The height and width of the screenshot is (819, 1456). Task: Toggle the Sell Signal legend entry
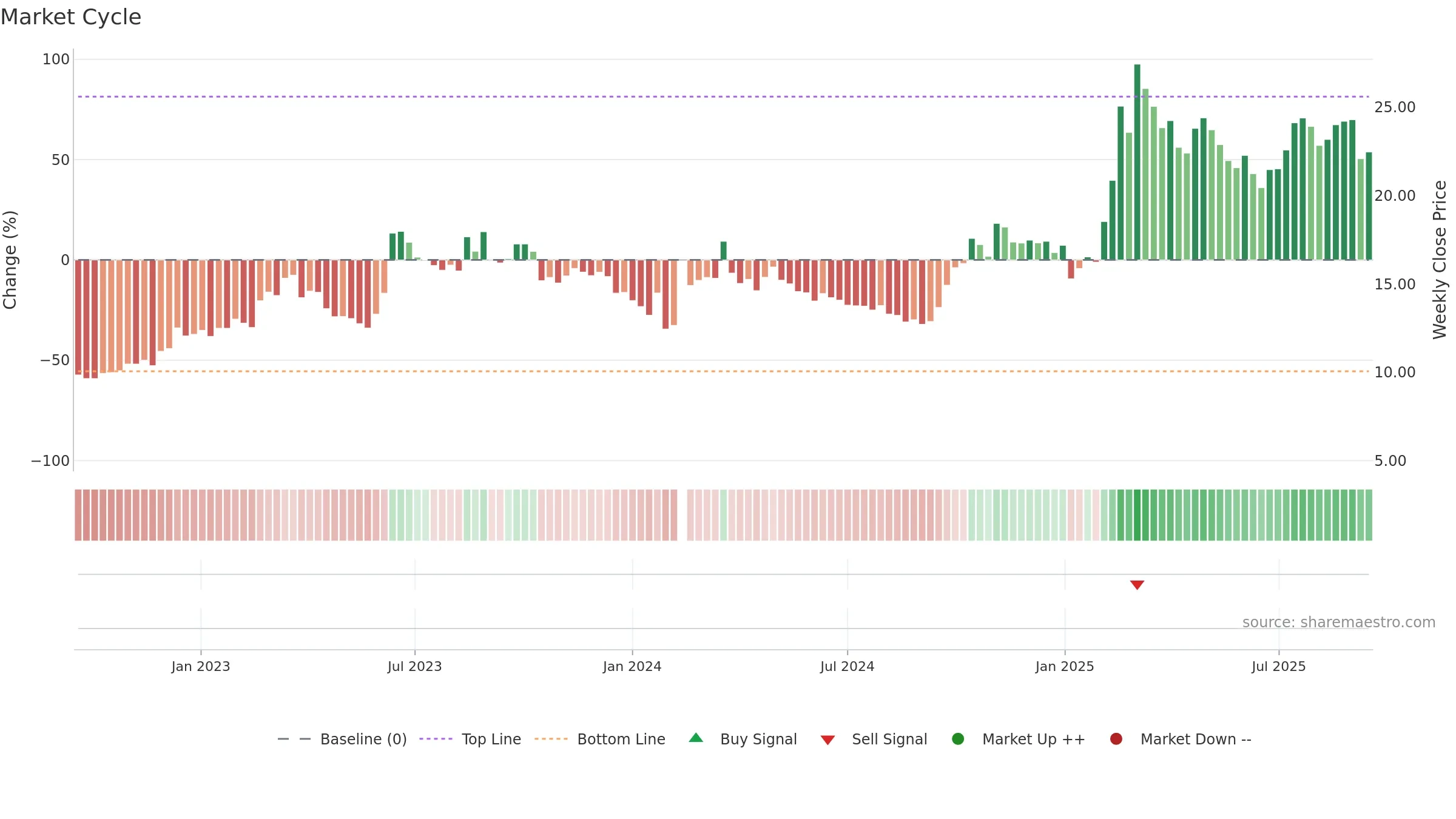[x=874, y=739]
